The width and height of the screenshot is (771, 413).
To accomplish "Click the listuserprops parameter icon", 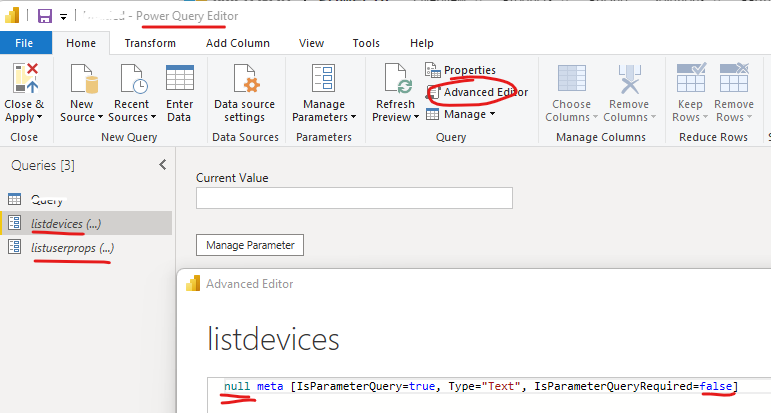I will point(14,247).
